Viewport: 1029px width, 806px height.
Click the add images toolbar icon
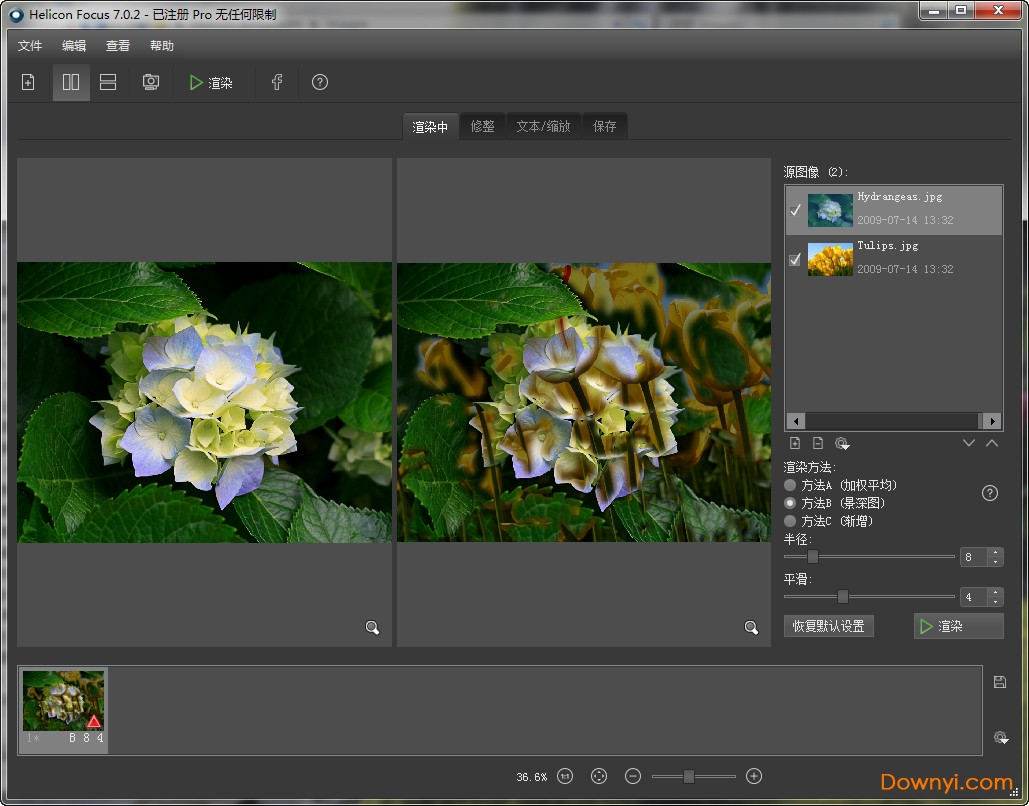[28, 83]
